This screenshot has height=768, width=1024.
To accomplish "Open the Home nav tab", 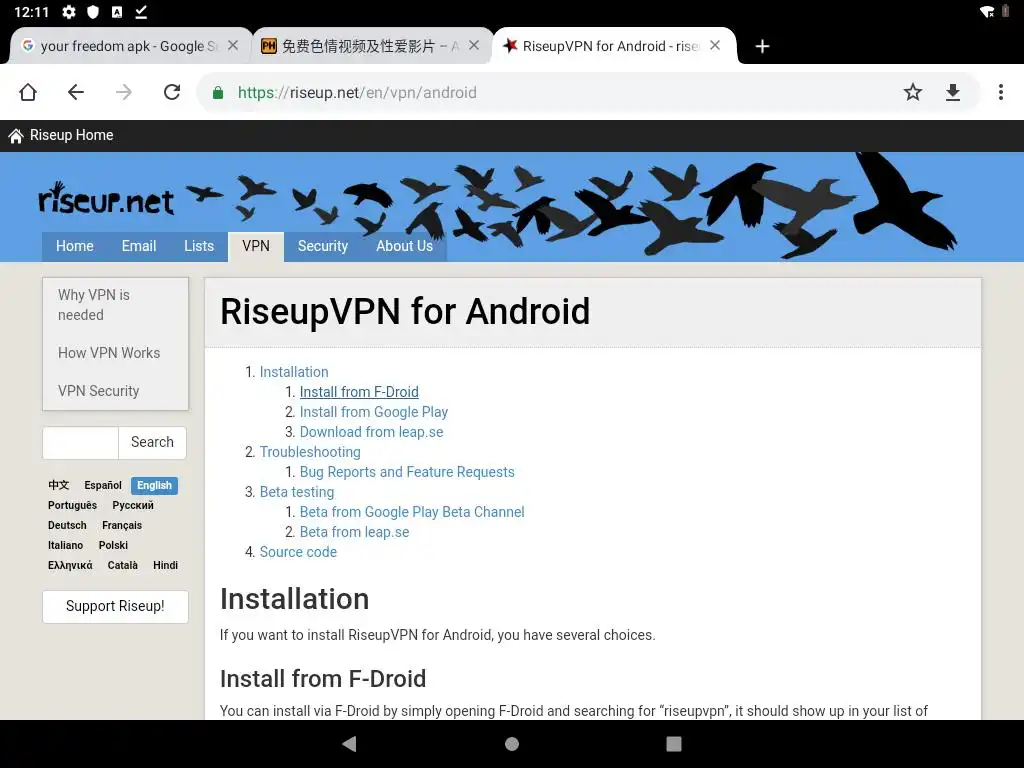I will (x=74, y=246).
